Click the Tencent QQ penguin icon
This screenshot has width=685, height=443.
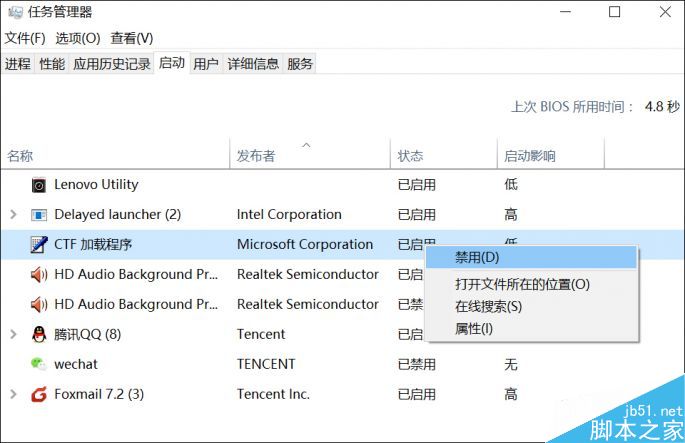pyautogui.click(x=39, y=335)
